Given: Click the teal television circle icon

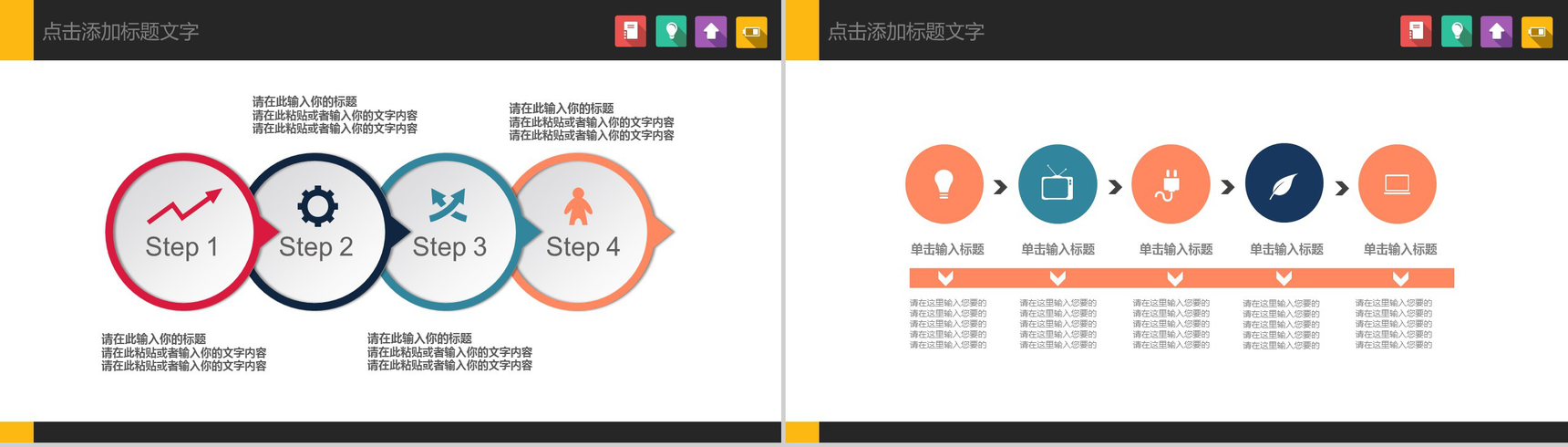Looking at the screenshot, I should (1057, 184).
